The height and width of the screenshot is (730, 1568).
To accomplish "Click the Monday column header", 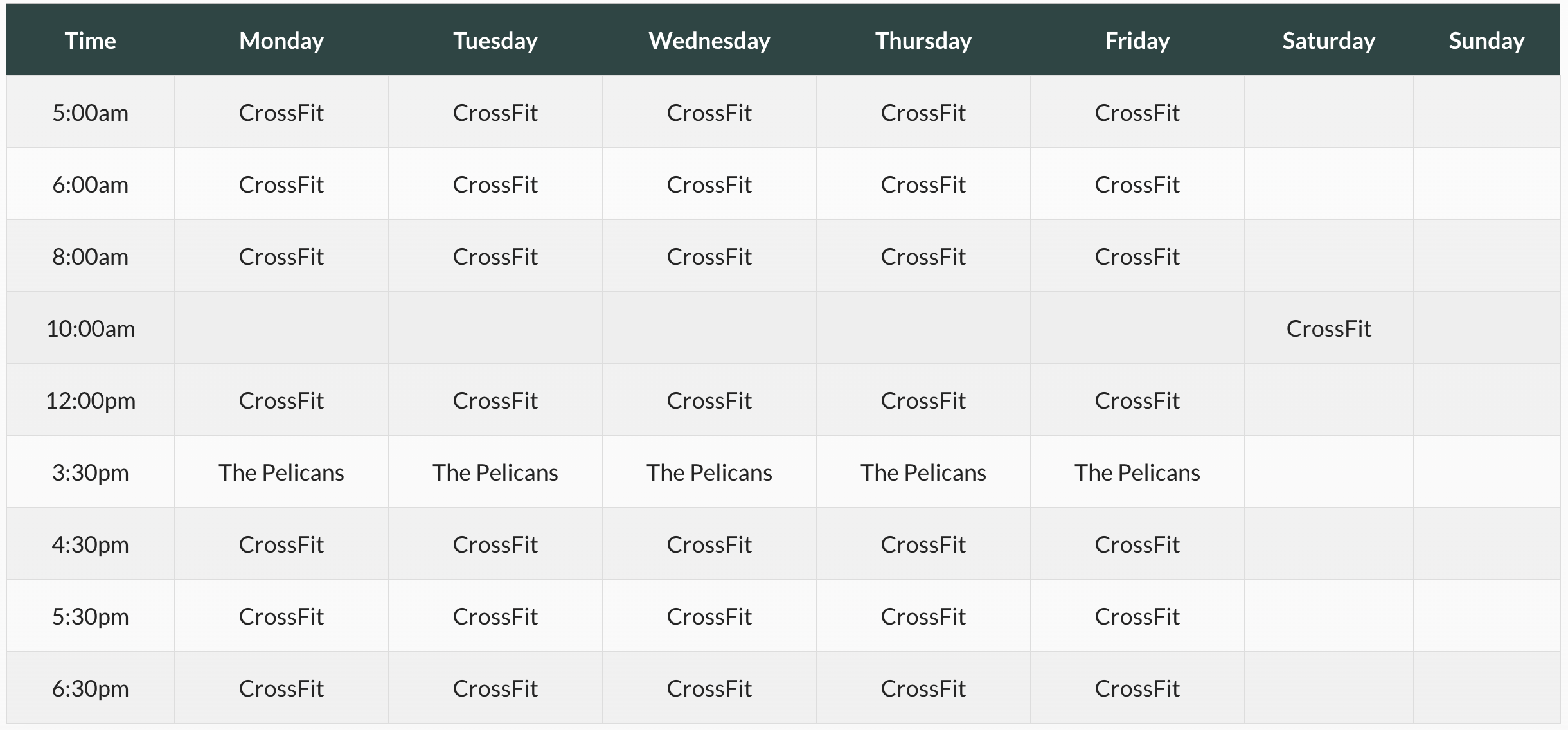I will pos(281,40).
